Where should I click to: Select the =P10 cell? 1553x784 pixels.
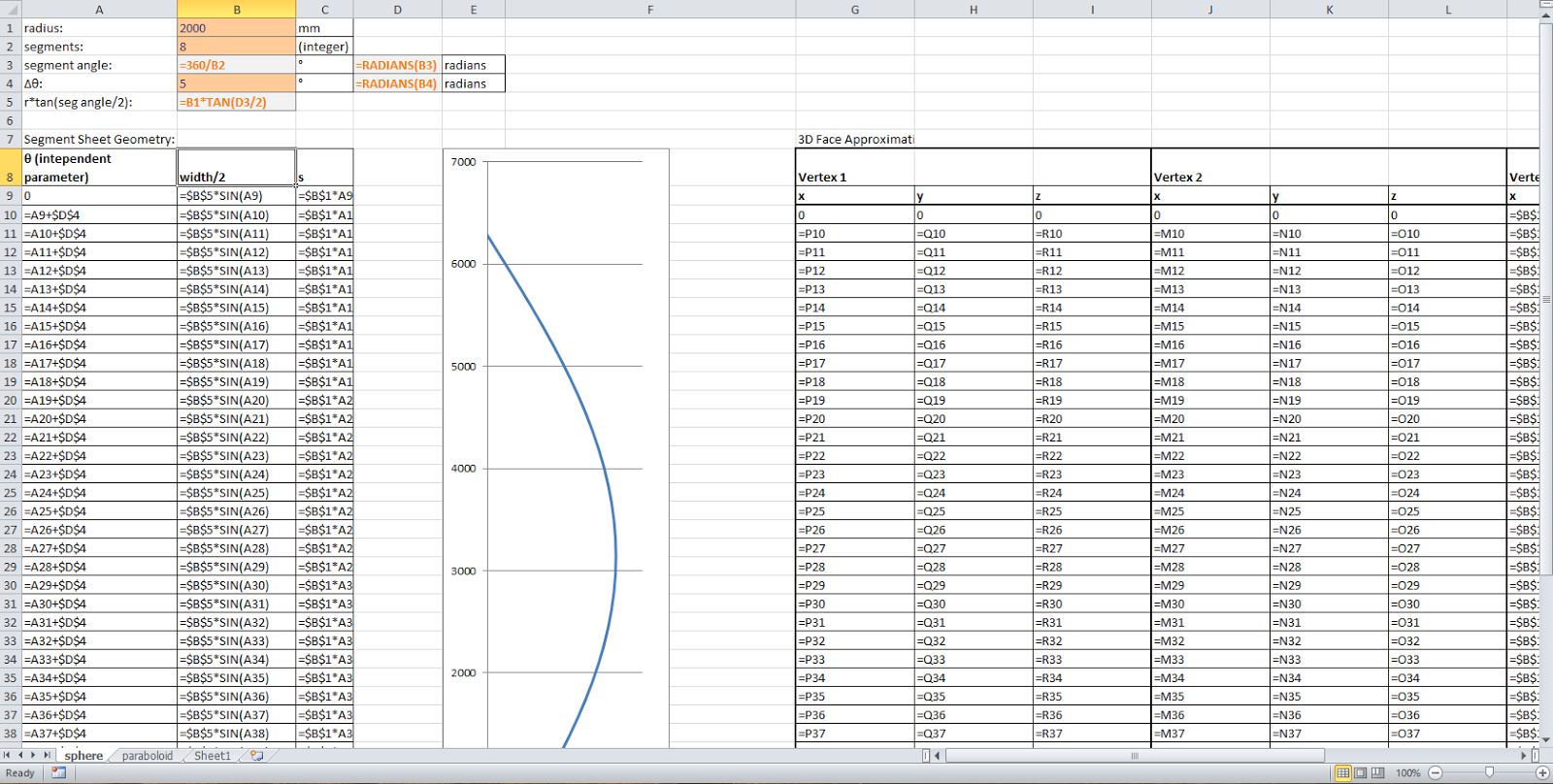pyautogui.click(x=855, y=233)
